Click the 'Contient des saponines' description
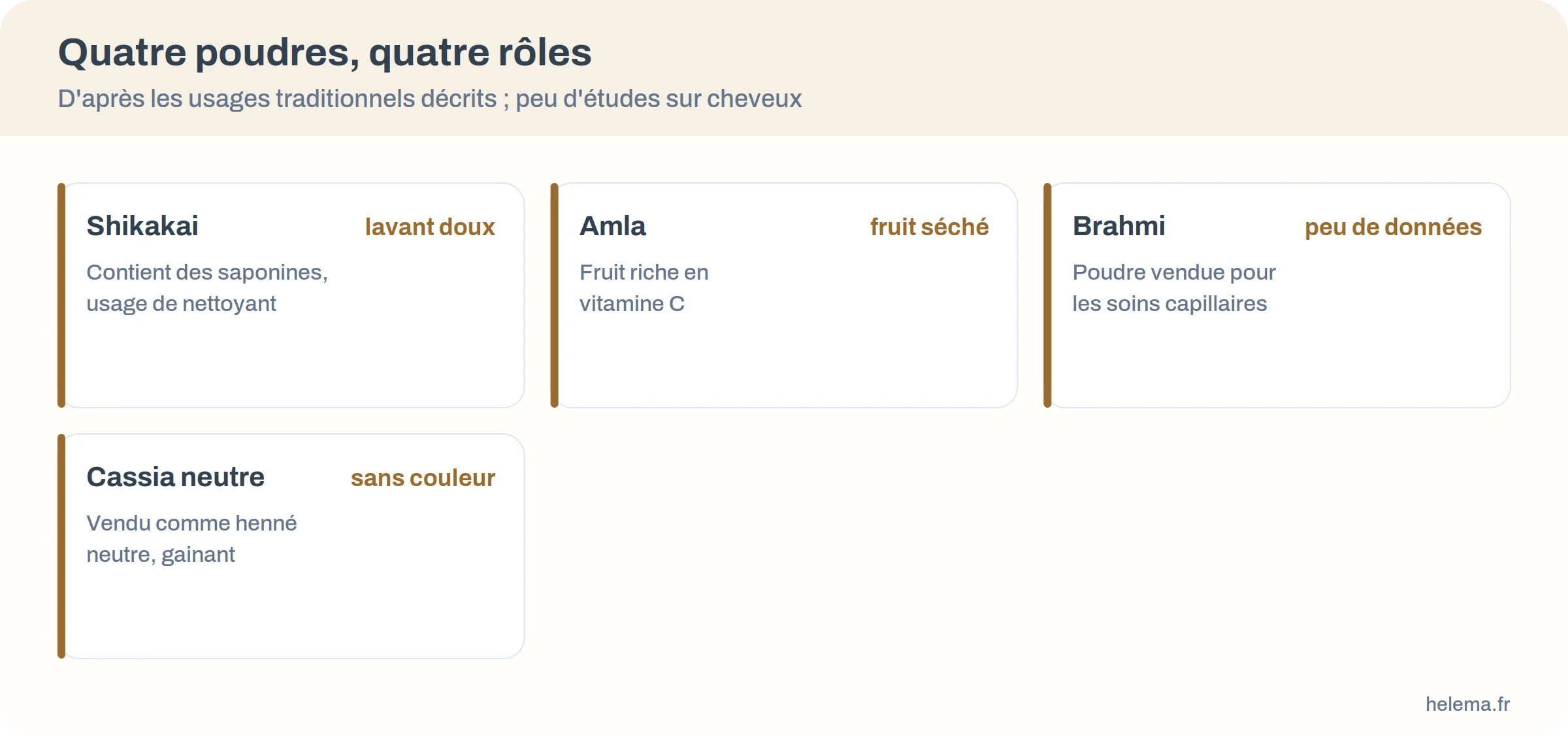Screen dimensions: 1568x737 pos(207,287)
